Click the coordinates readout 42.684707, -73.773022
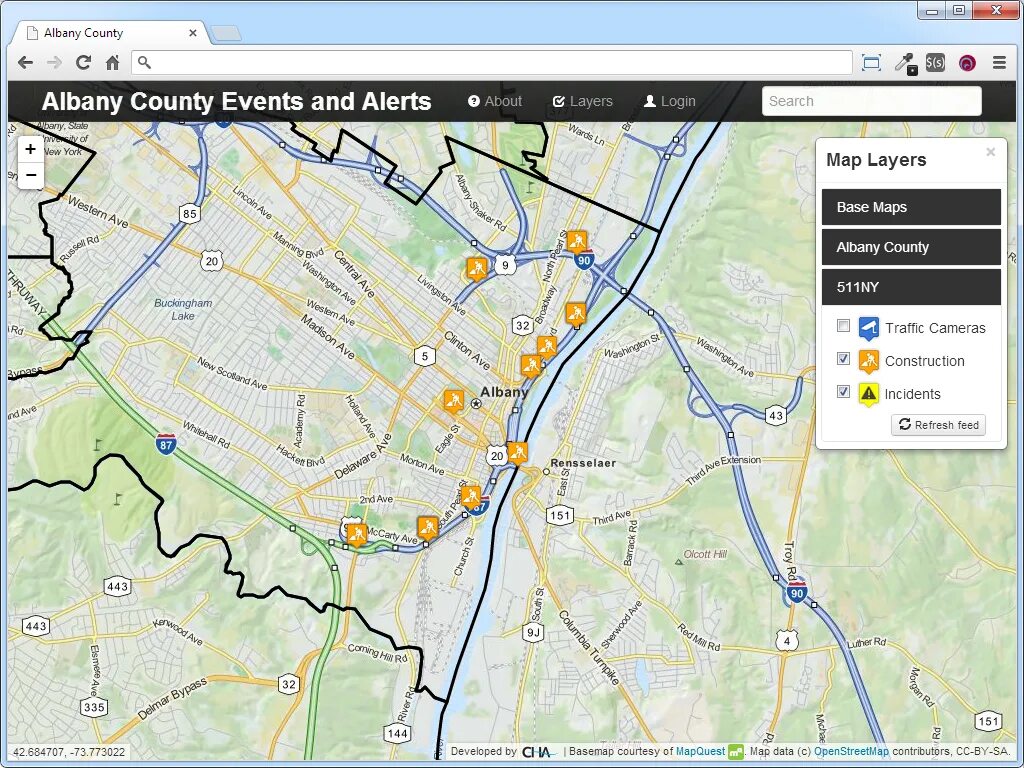 (x=69, y=752)
